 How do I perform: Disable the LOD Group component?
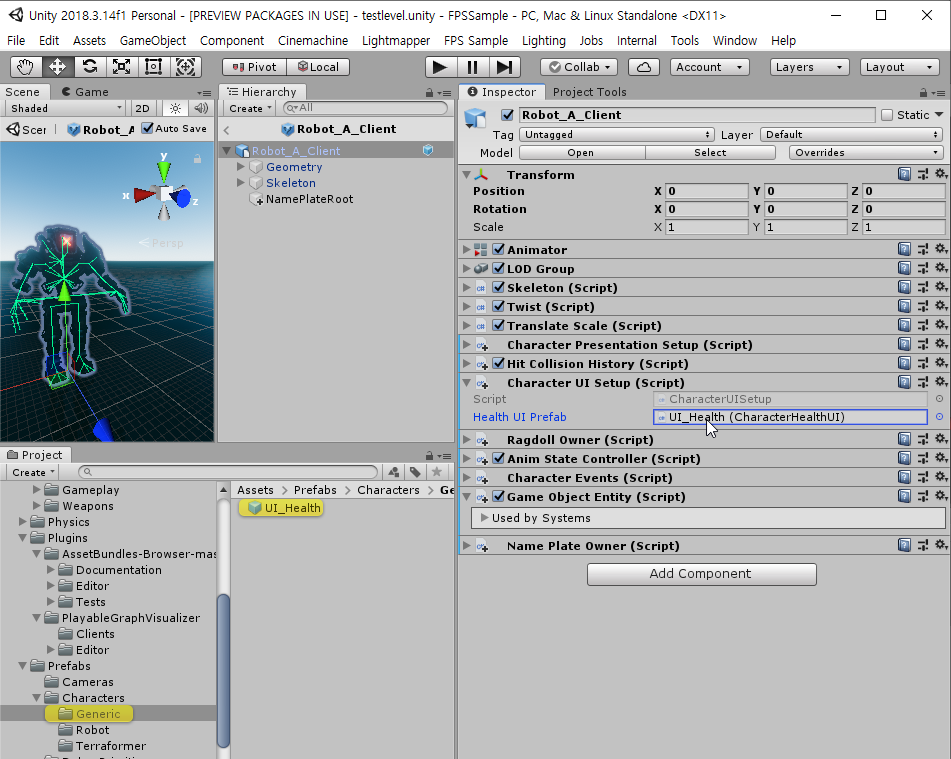(x=499, y=268)
